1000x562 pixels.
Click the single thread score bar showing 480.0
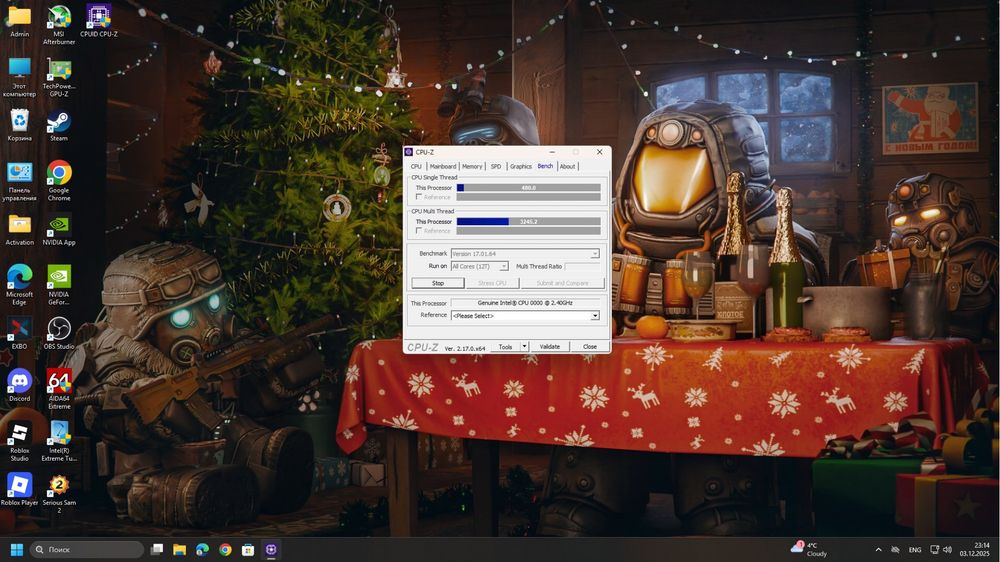point(529,188)
